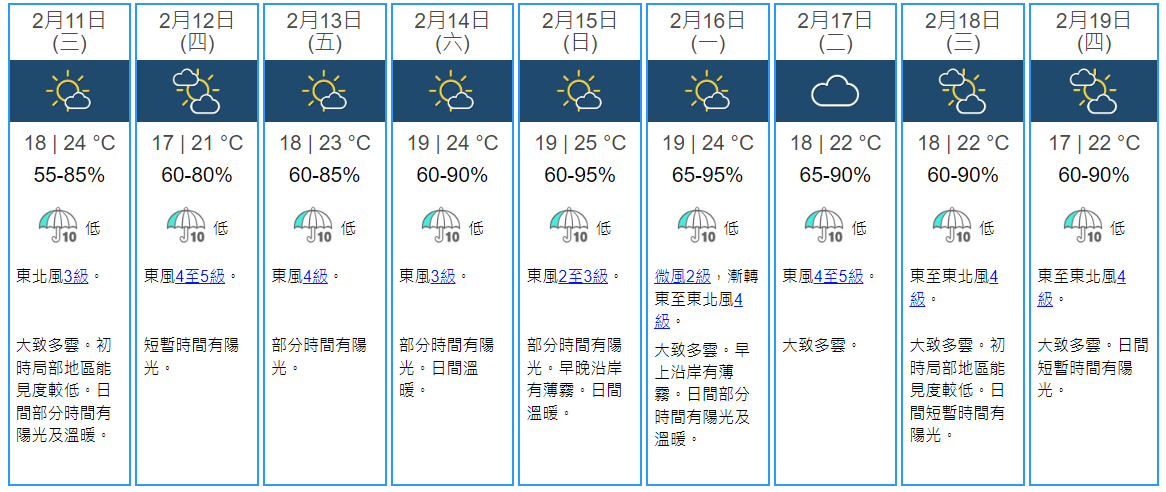The width and height of the screenshot is (1166, 492).
Task: Click the umbrella icon under Feb 15
Action: (x=569, y=226)
